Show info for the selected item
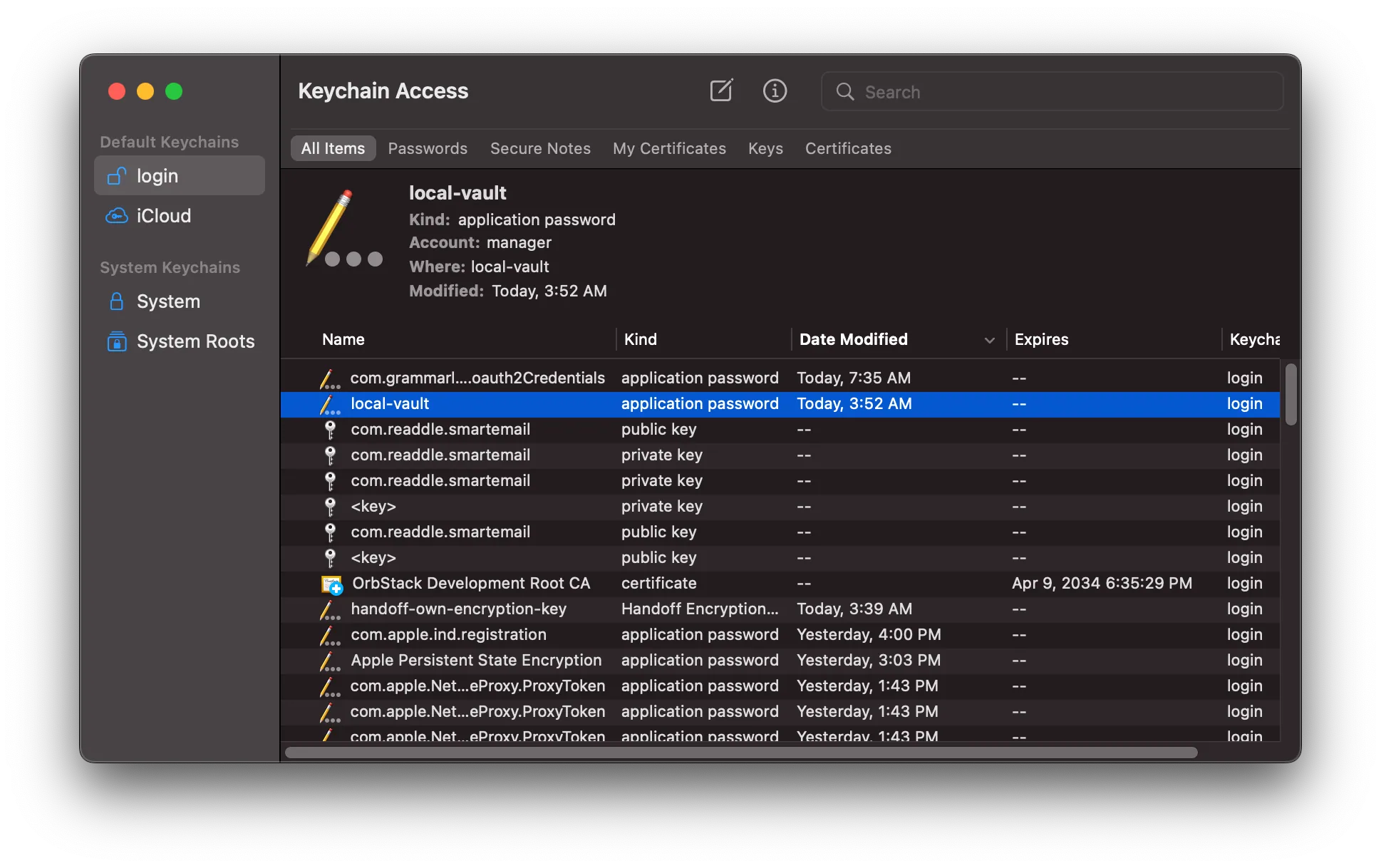1381x868 pixels. (775, 91)
